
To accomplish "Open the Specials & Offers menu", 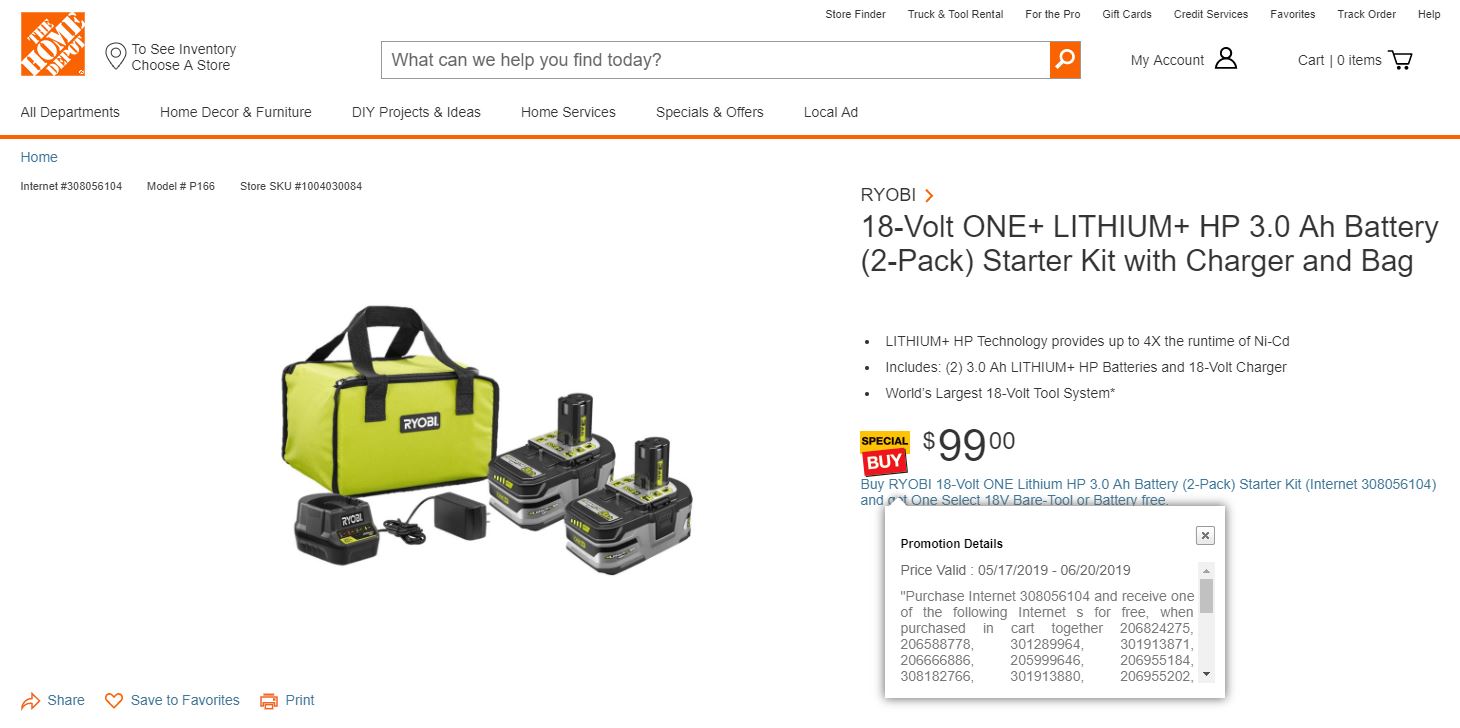I will (x=710, y=112).
